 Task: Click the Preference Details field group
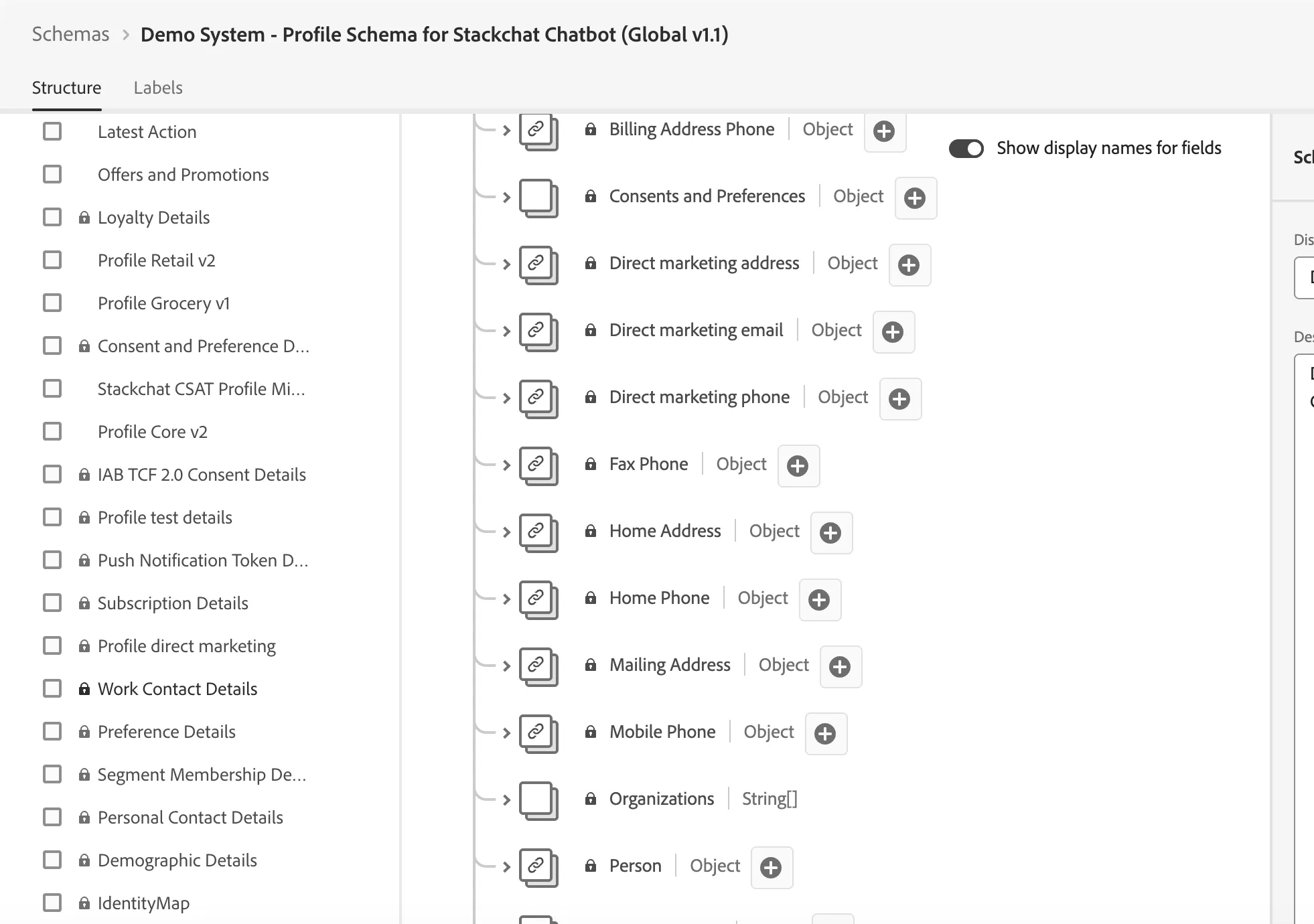[166, 732]
